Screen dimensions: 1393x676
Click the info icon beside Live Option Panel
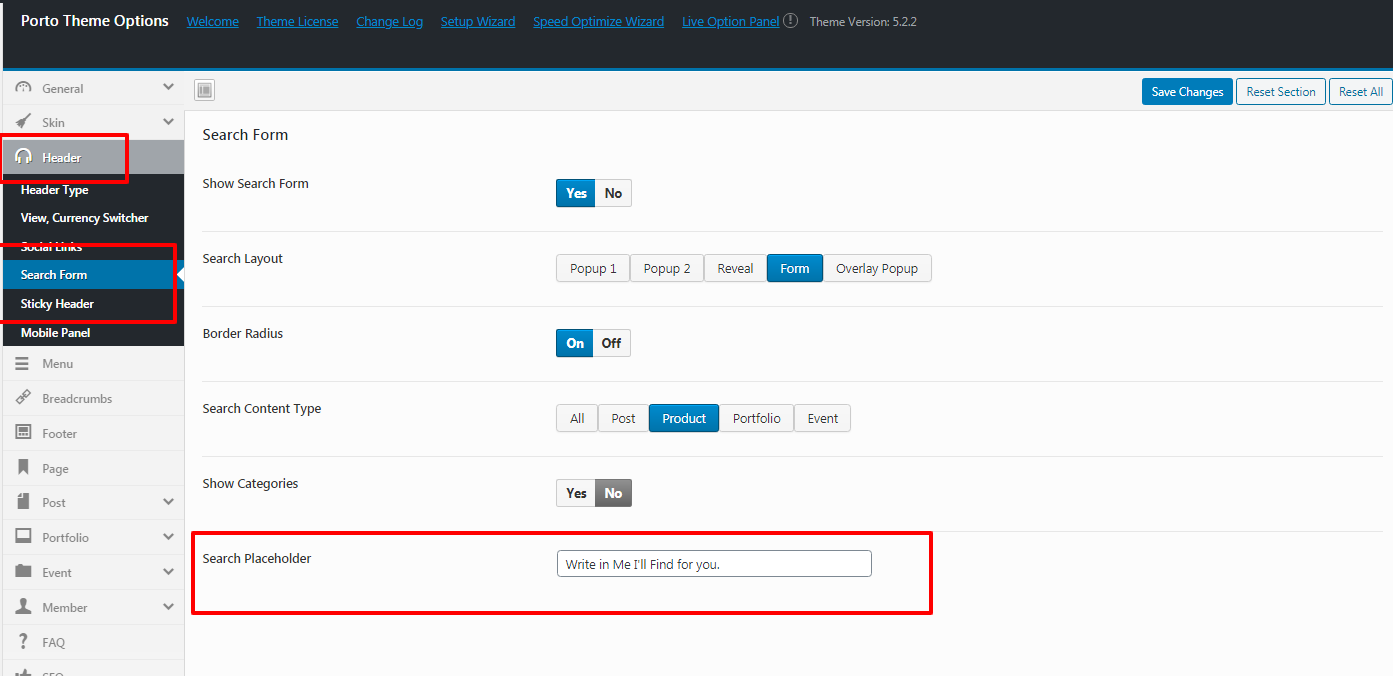click(791, 20)
